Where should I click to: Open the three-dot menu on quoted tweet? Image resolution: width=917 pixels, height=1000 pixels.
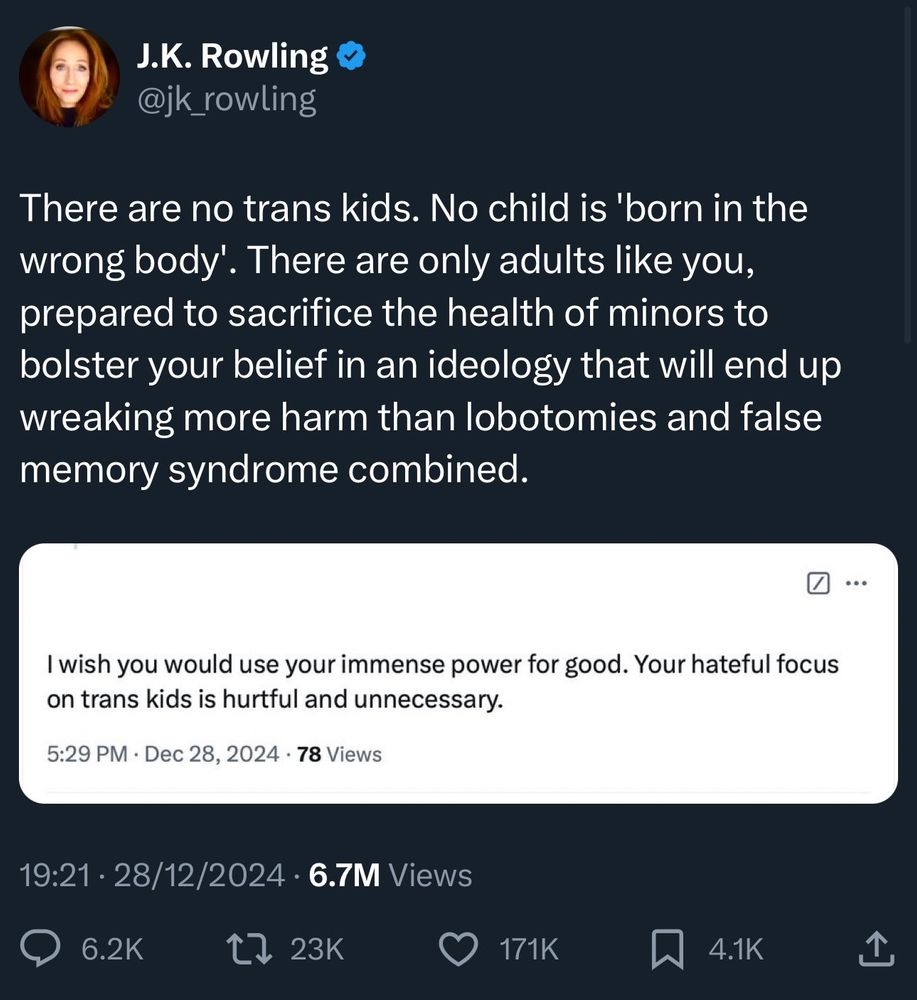pyautogui.click(x=856, y=583)
